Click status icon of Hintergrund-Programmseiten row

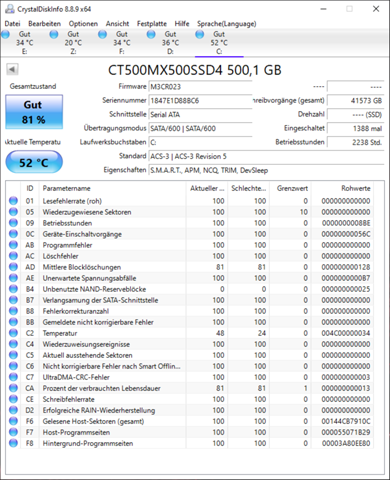13,443
